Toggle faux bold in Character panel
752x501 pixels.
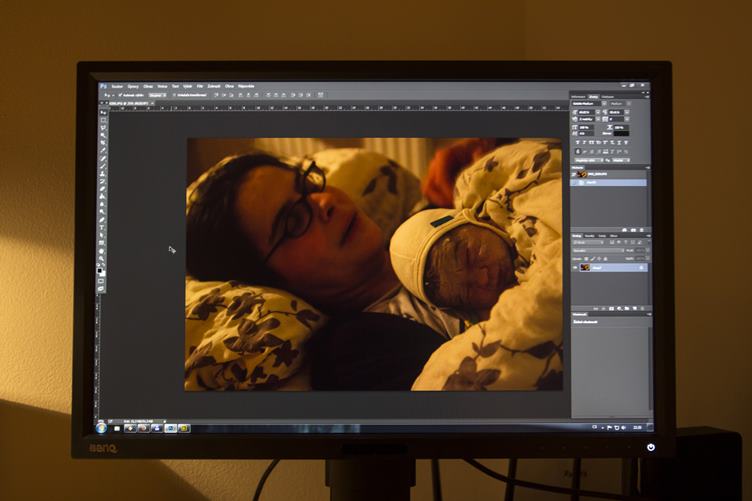577,142
